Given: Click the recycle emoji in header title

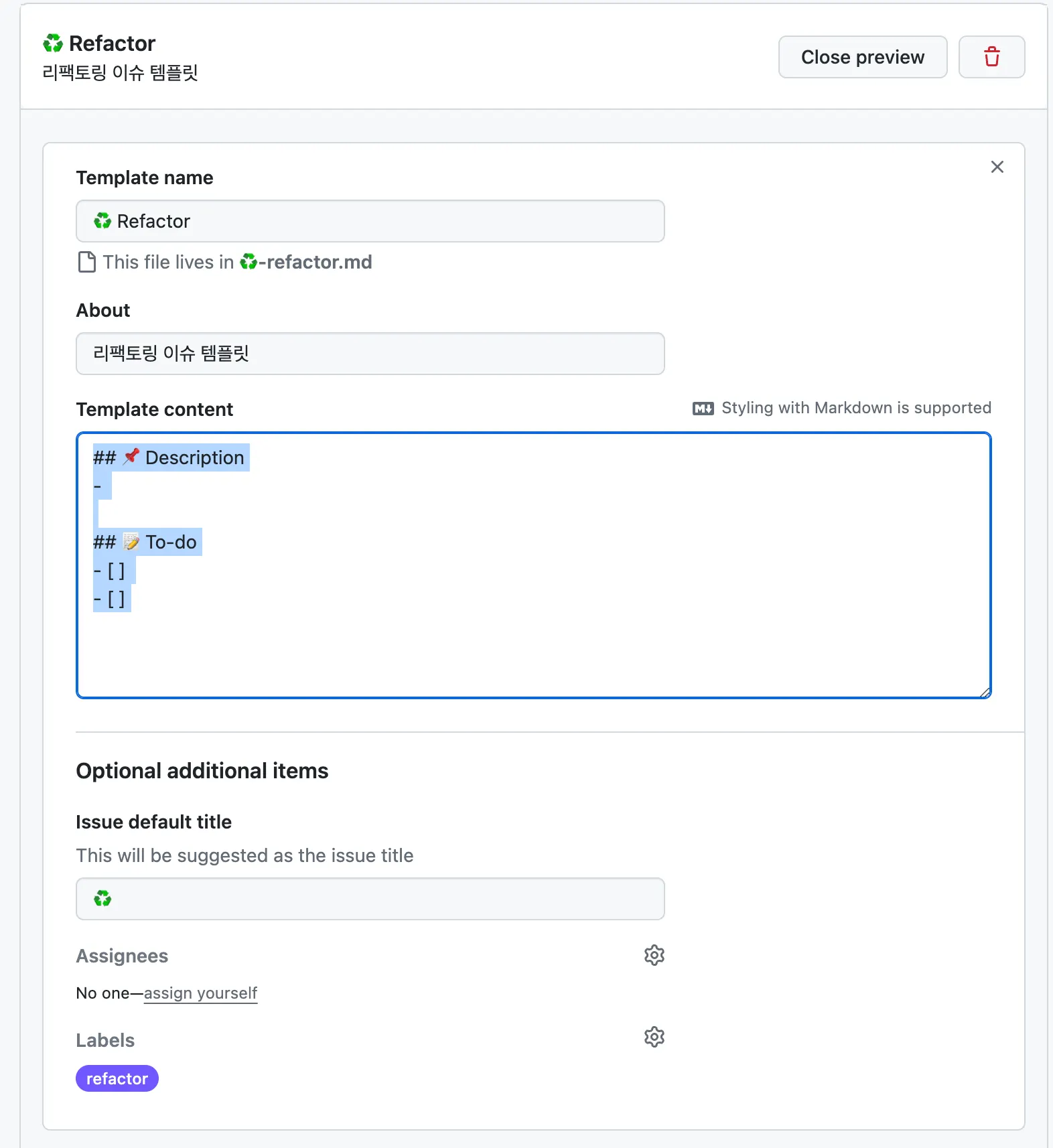Looking at the screenshot, I should (x=53, y=44).
